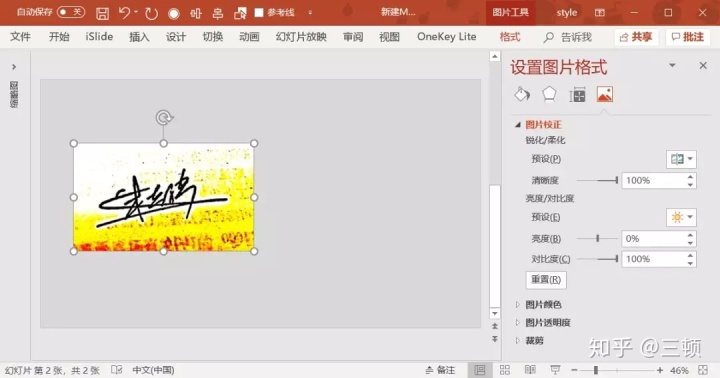This screenshot has height=378, width=720.
Task: Expand the 图片颜色 section
Action: pos(518,305)
